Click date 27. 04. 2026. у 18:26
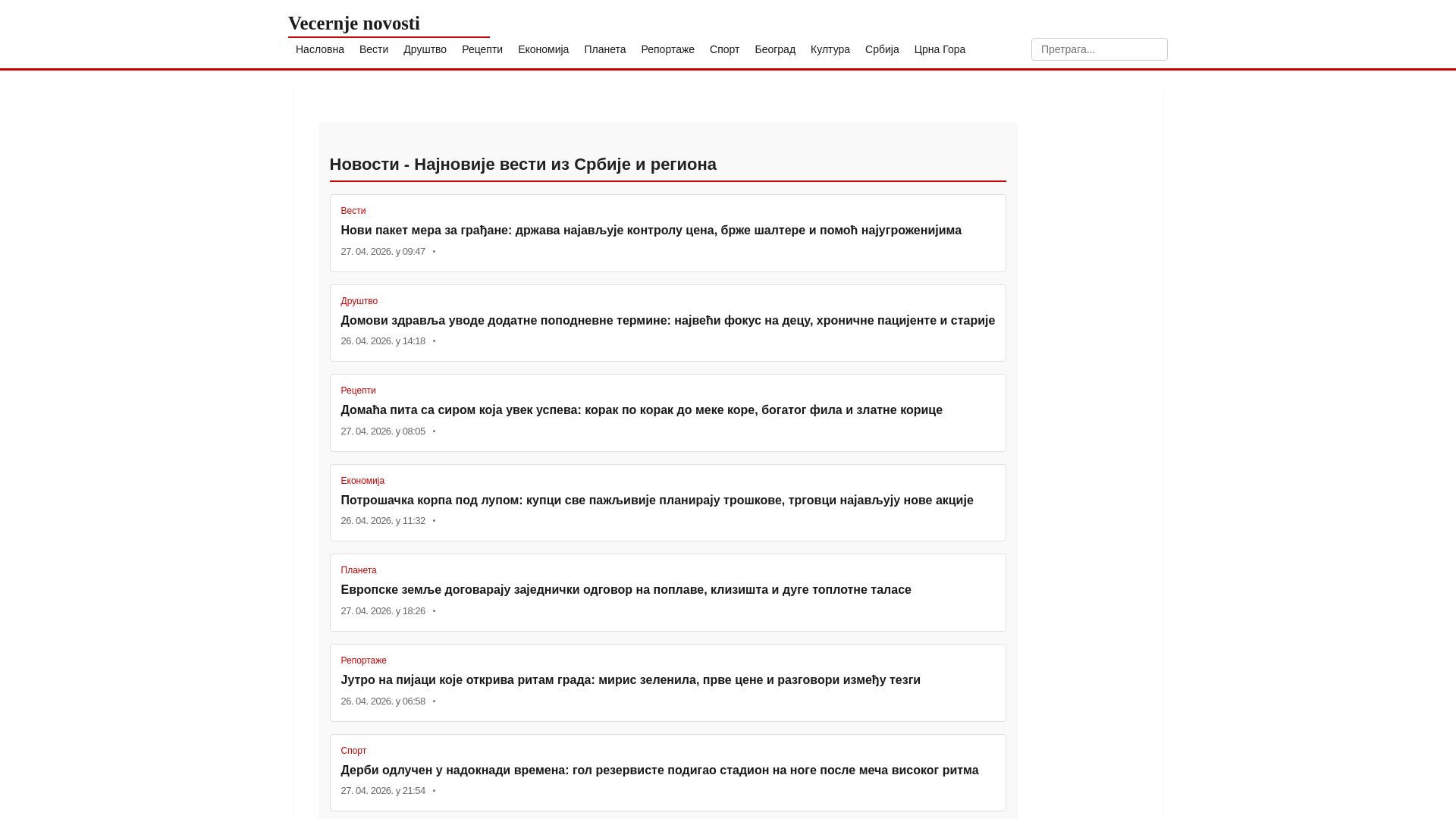Screen dimensions: 1456x819 383,611
